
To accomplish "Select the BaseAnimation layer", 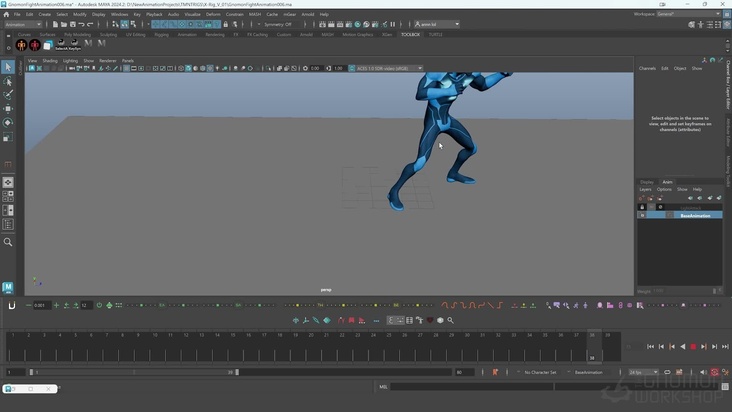I will 694,215.
